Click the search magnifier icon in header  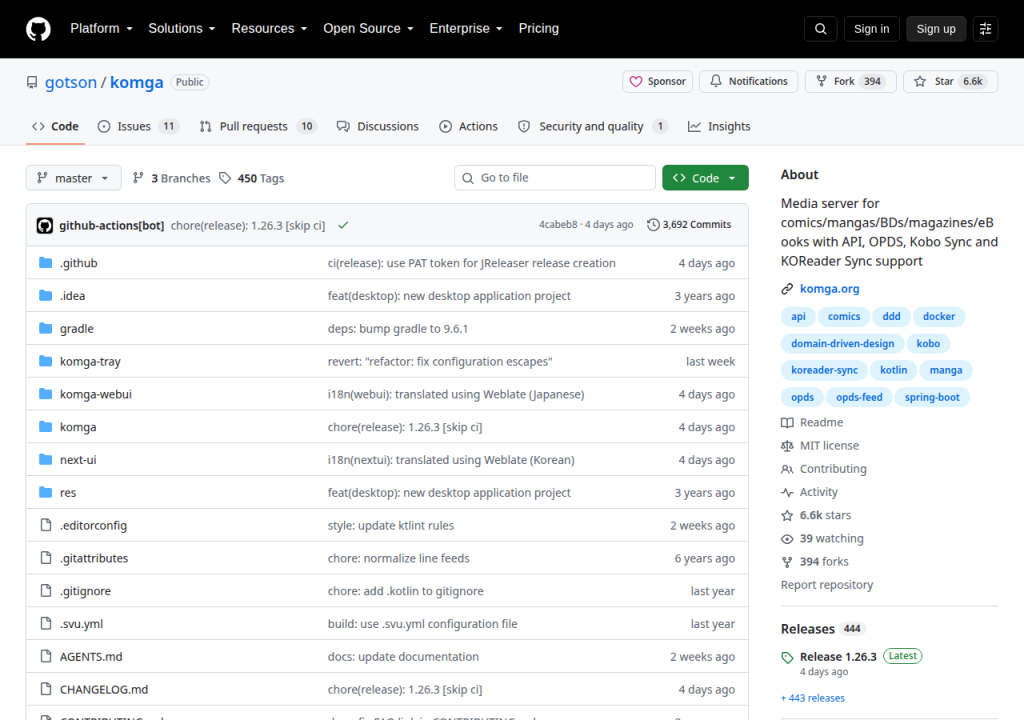[x=820, y=29]
